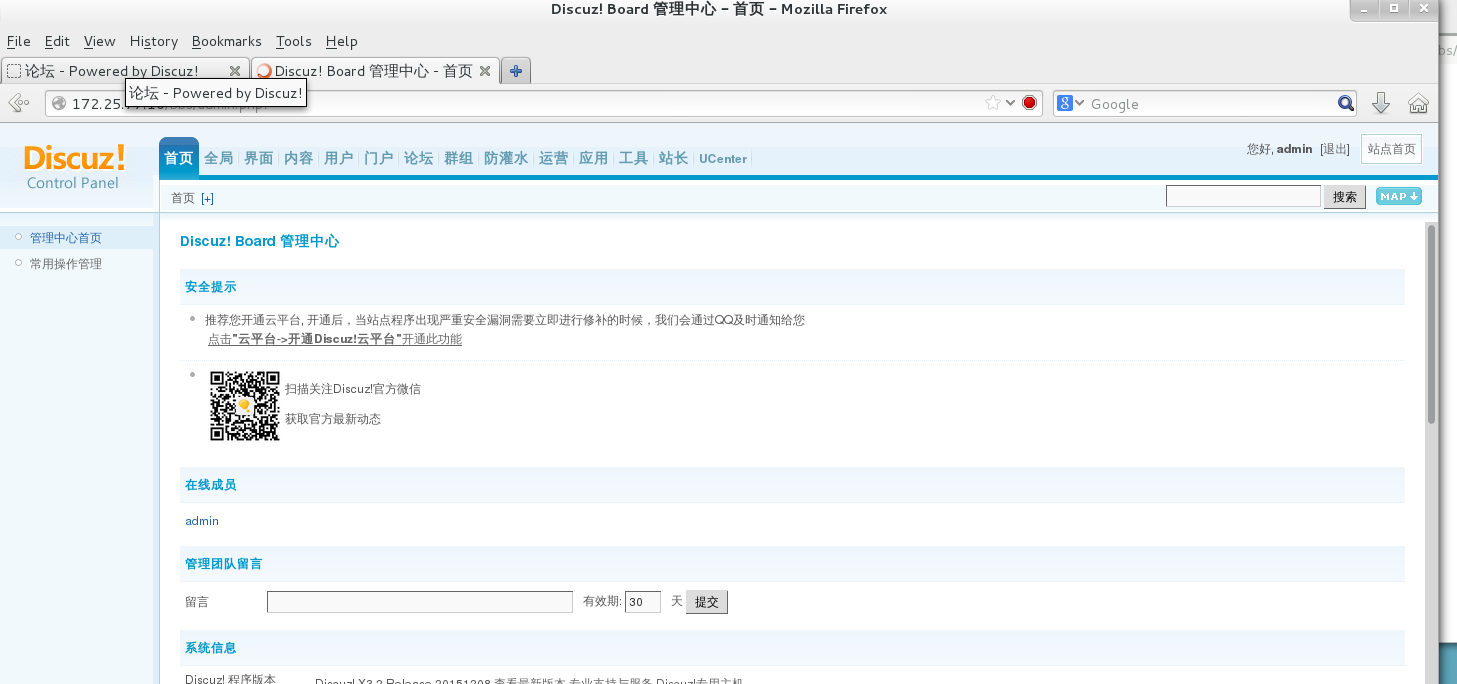
Task: Open 全局 admin section
Action: tap(219, 158)
